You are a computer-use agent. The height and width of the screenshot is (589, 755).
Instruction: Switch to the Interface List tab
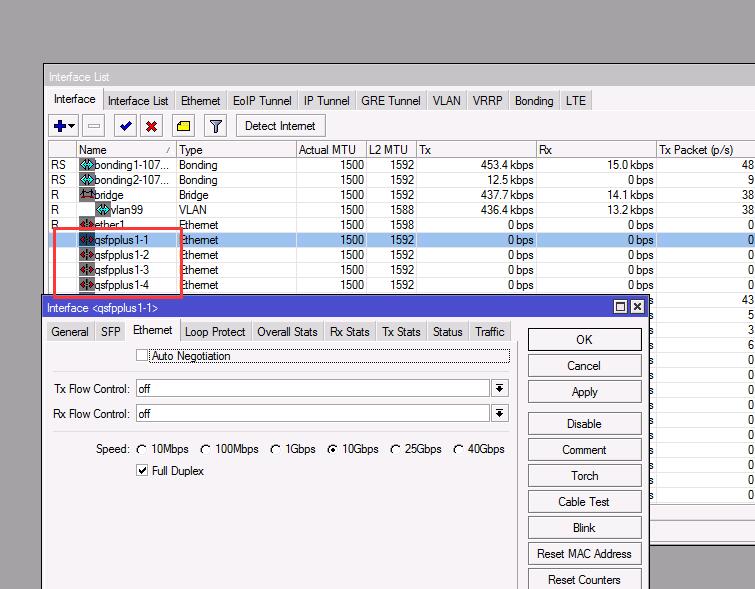pos(138,101)
